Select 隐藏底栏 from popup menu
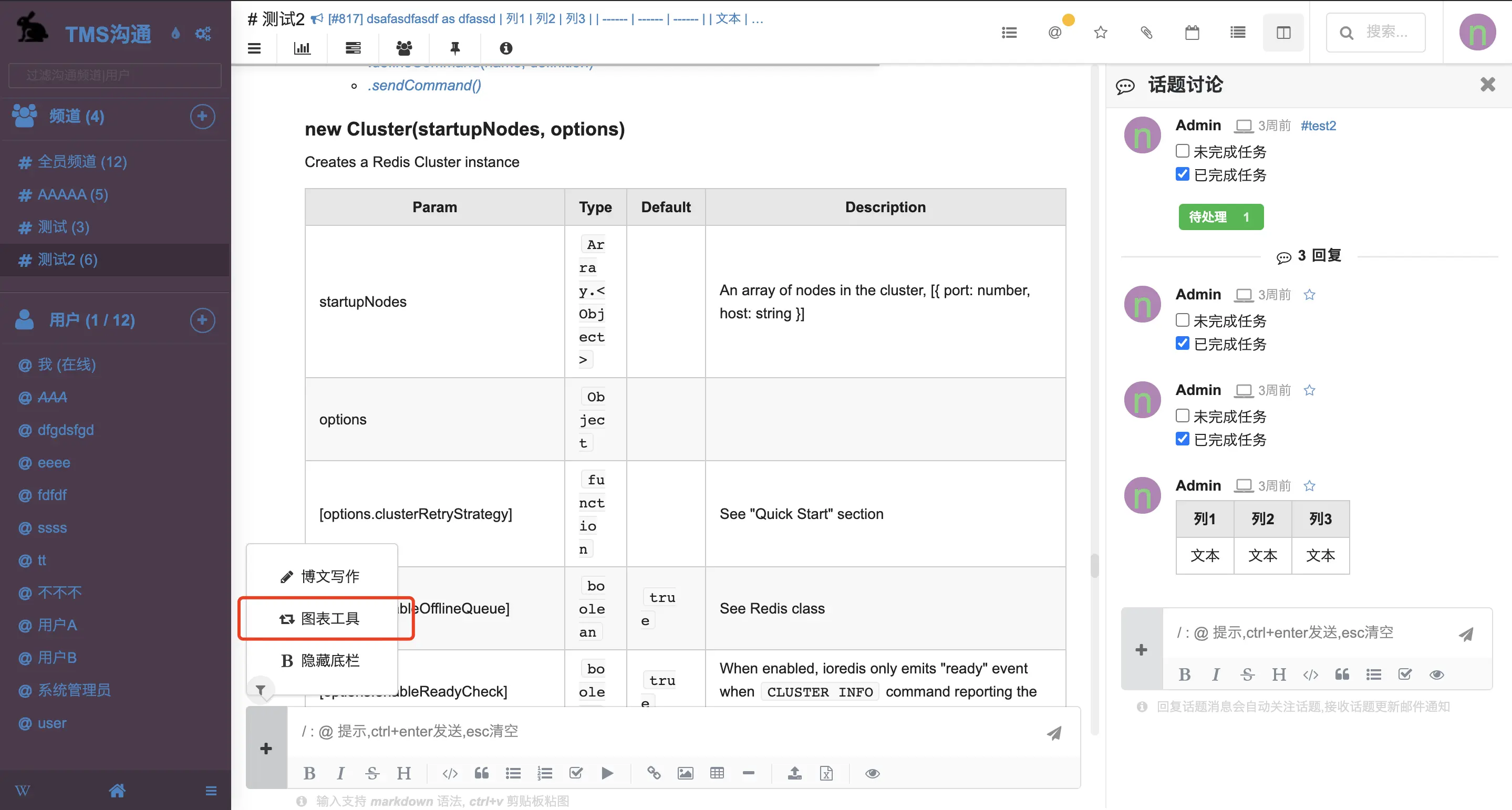The width and height of the screenshot is (1512, 810). 321,661
